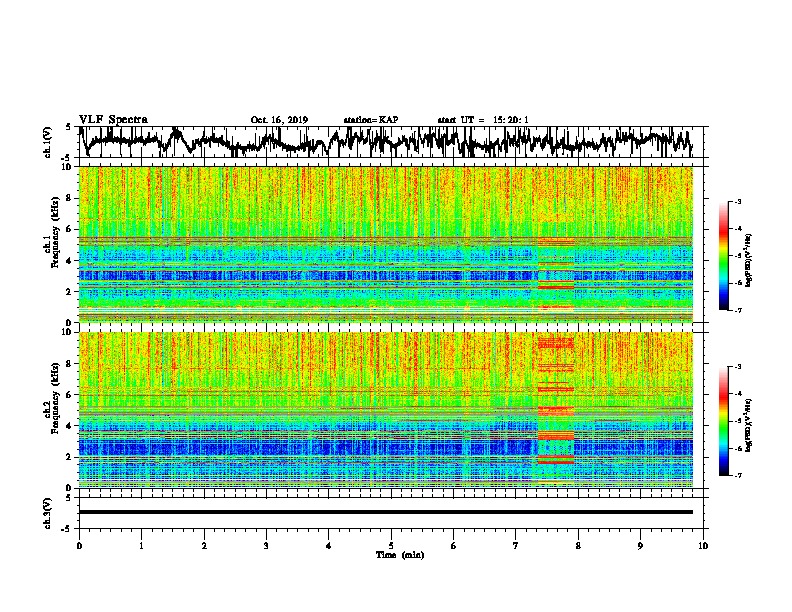Click the flat ch.3 voltage trace line
792x612 pixels.
click(x=385, y=512)
